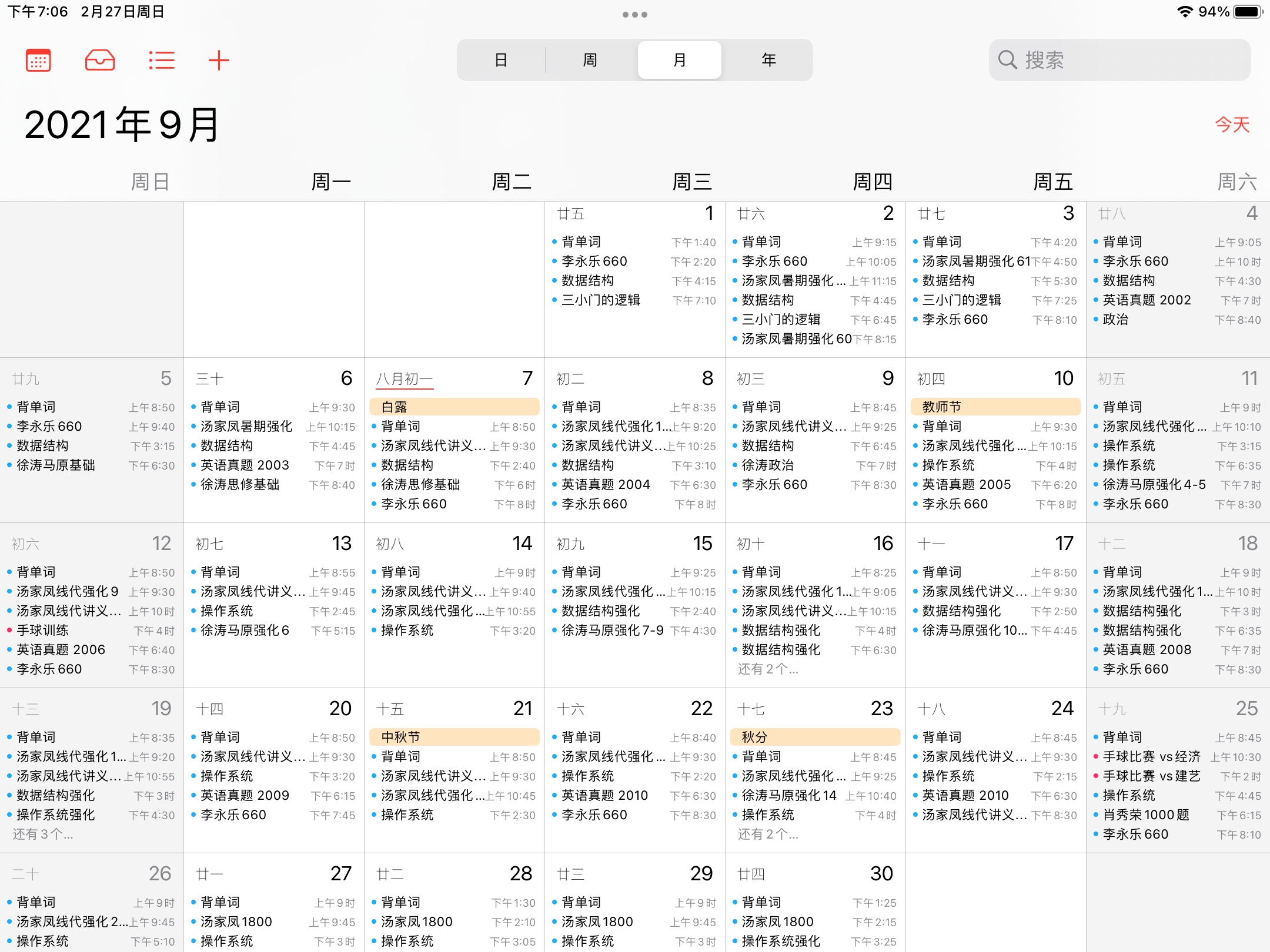Open event 汤家凤1800 下午2:10 on the 28th
Viewport: 1270px width, 952px height.
point(454,922)
